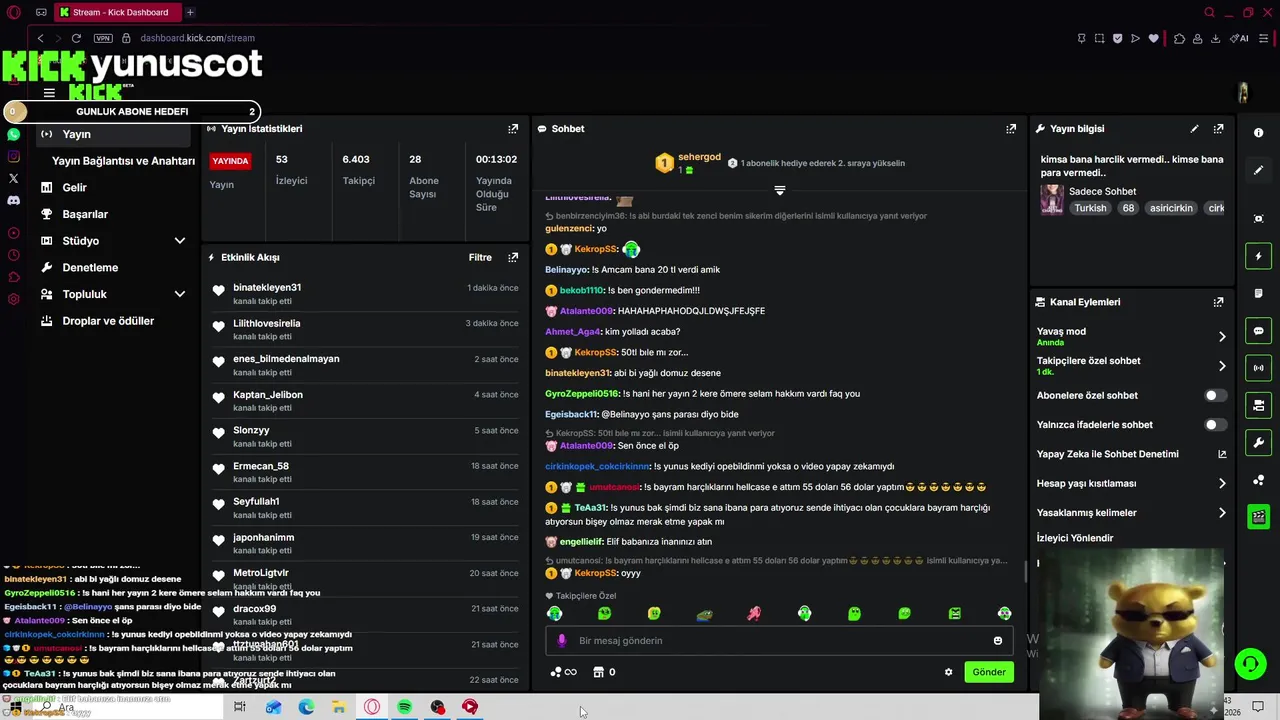The image size is (1280, 720).
Task: Open the gift shop icon in chat
Action: 599,672
